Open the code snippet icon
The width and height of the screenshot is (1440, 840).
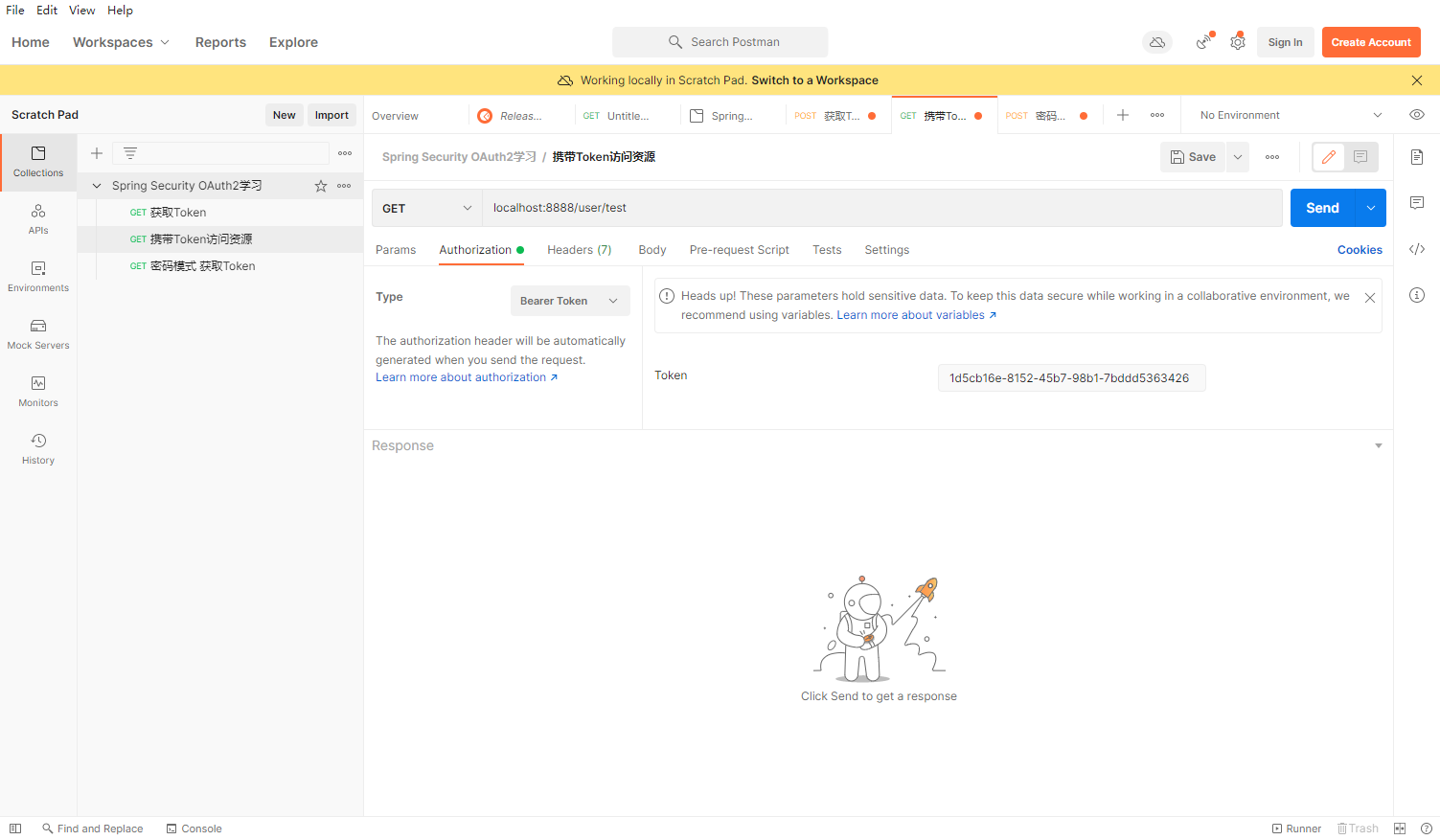[x=1417, y=249]
